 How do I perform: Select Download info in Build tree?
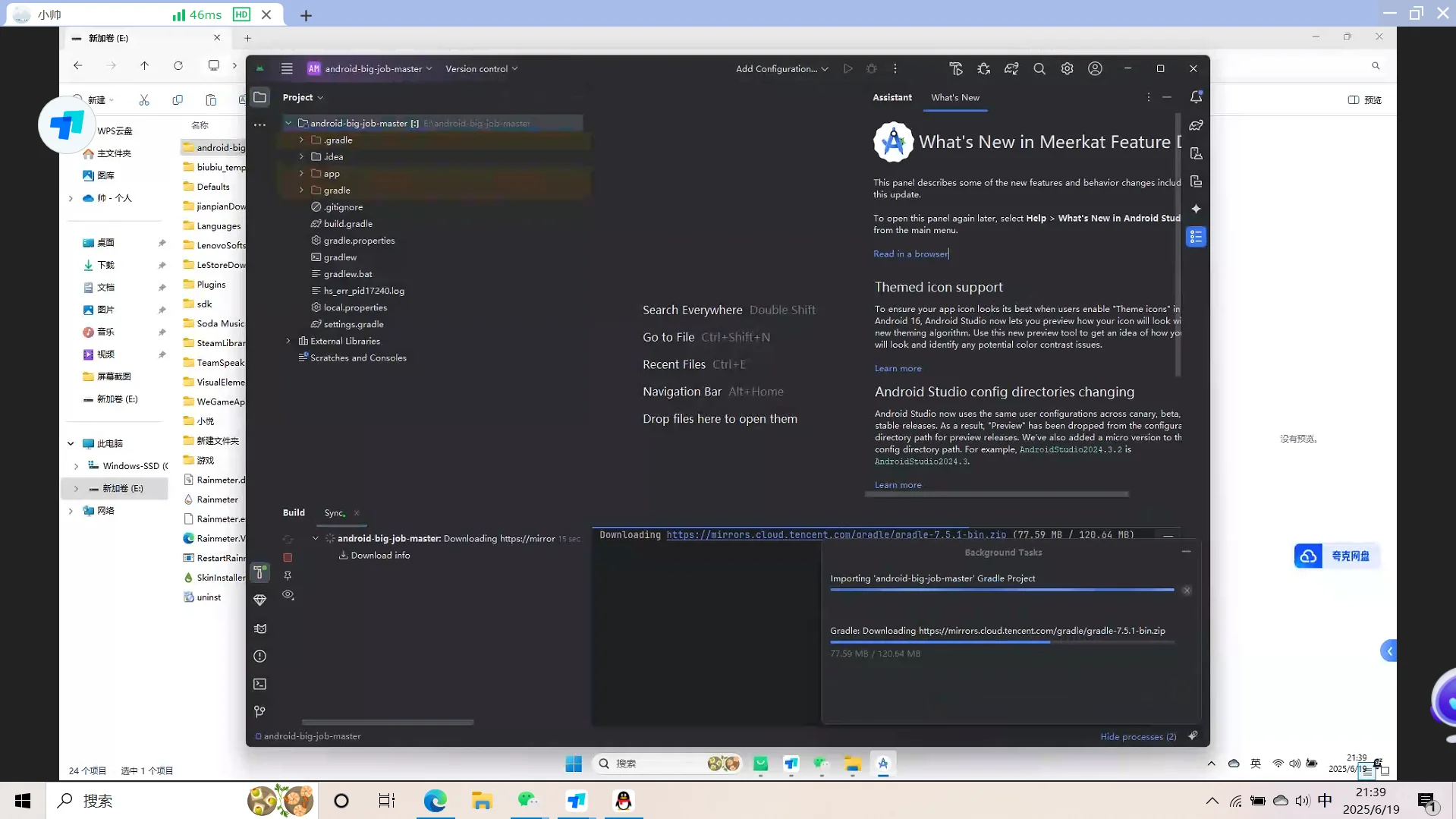tap(380, 556)
